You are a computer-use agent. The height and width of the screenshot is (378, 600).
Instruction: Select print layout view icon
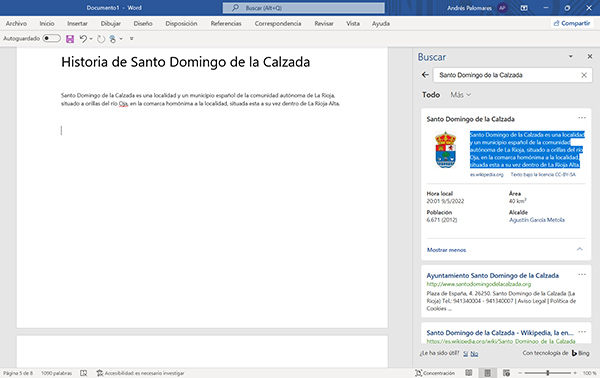(488, 373)
